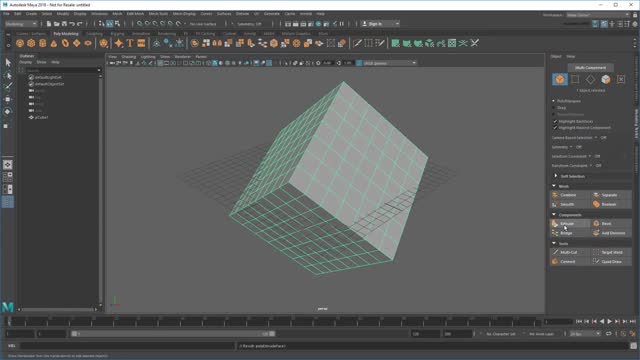Click the SVG shelf icon
The image size is (640, 360).
point(141,43)
